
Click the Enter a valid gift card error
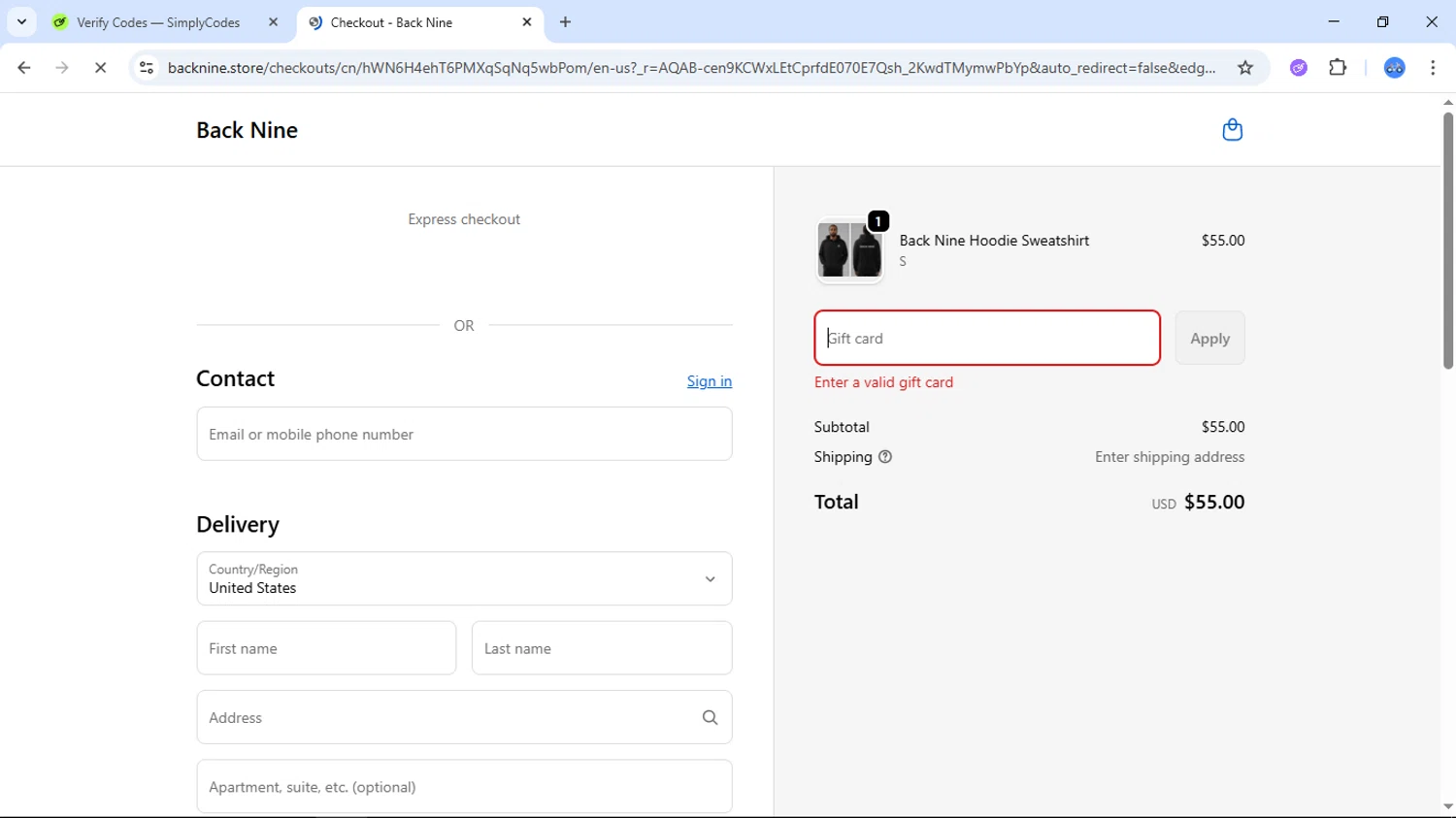point(883,382)
